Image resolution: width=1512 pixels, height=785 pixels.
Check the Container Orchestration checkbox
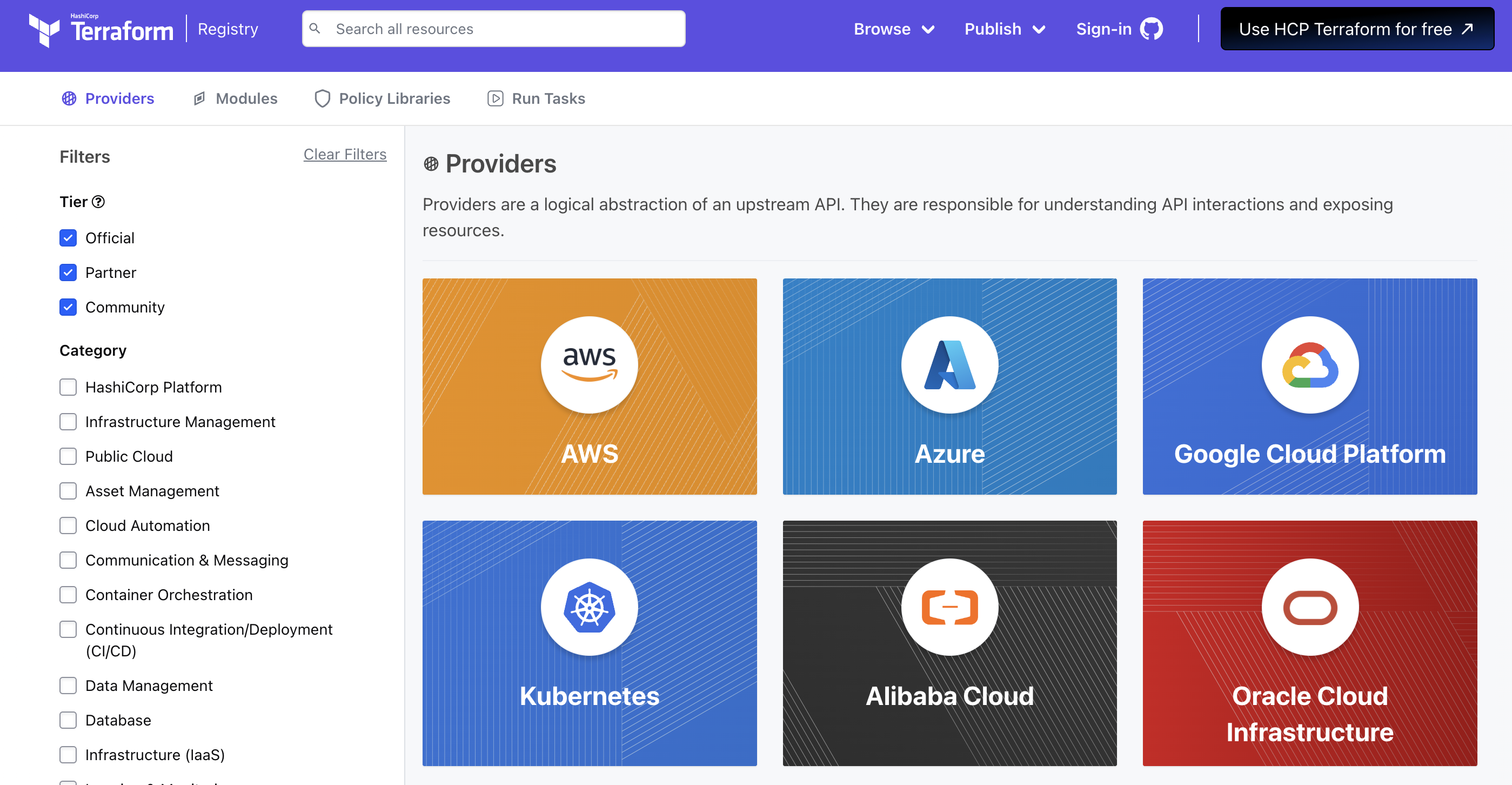[68, 595]
